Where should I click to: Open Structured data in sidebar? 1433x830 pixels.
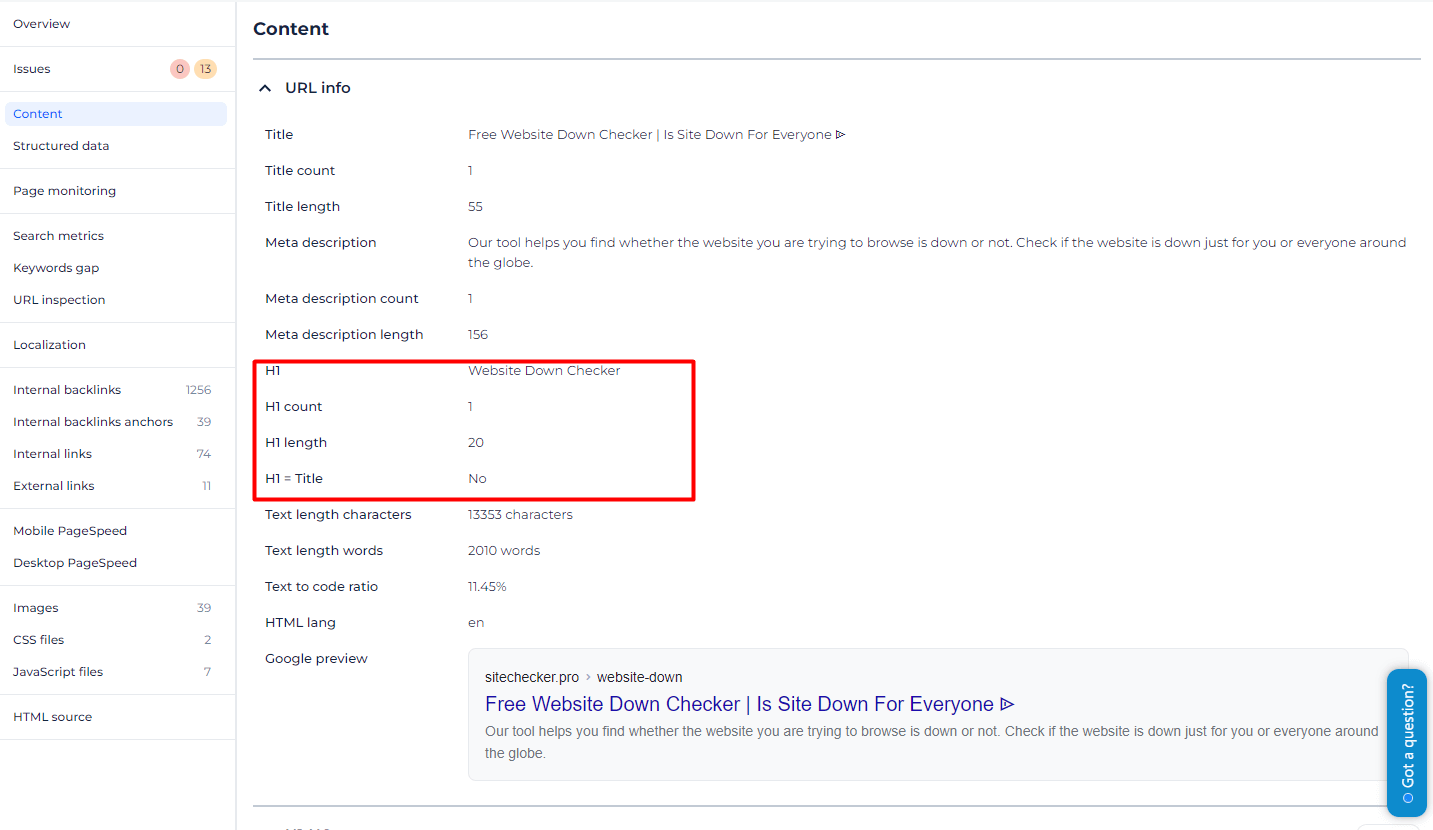tap(61, 146)
